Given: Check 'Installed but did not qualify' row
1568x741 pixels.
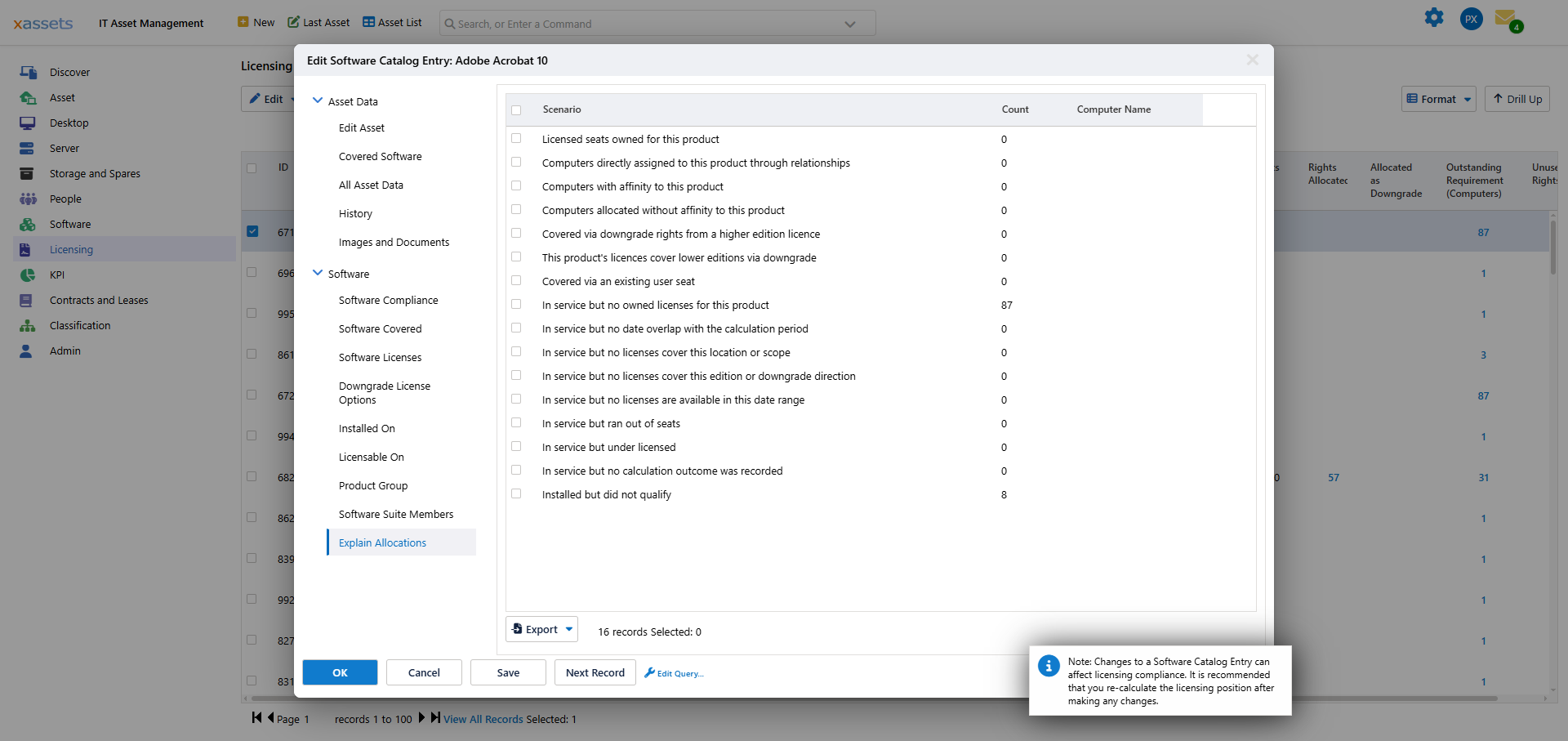Looking at the screenshot, I should [516, 494].
